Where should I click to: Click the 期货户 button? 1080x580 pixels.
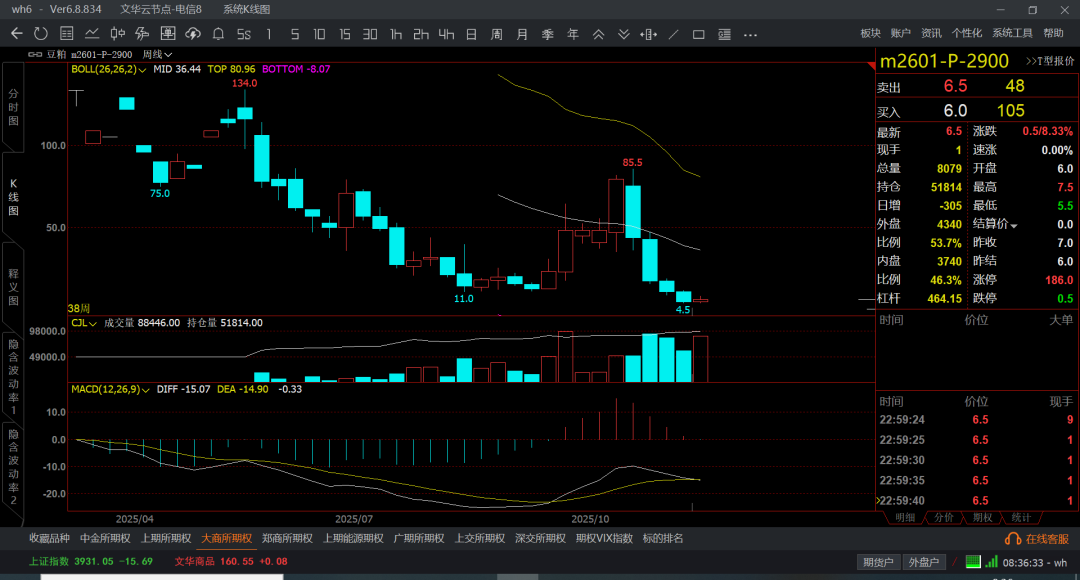pos(878,562)
